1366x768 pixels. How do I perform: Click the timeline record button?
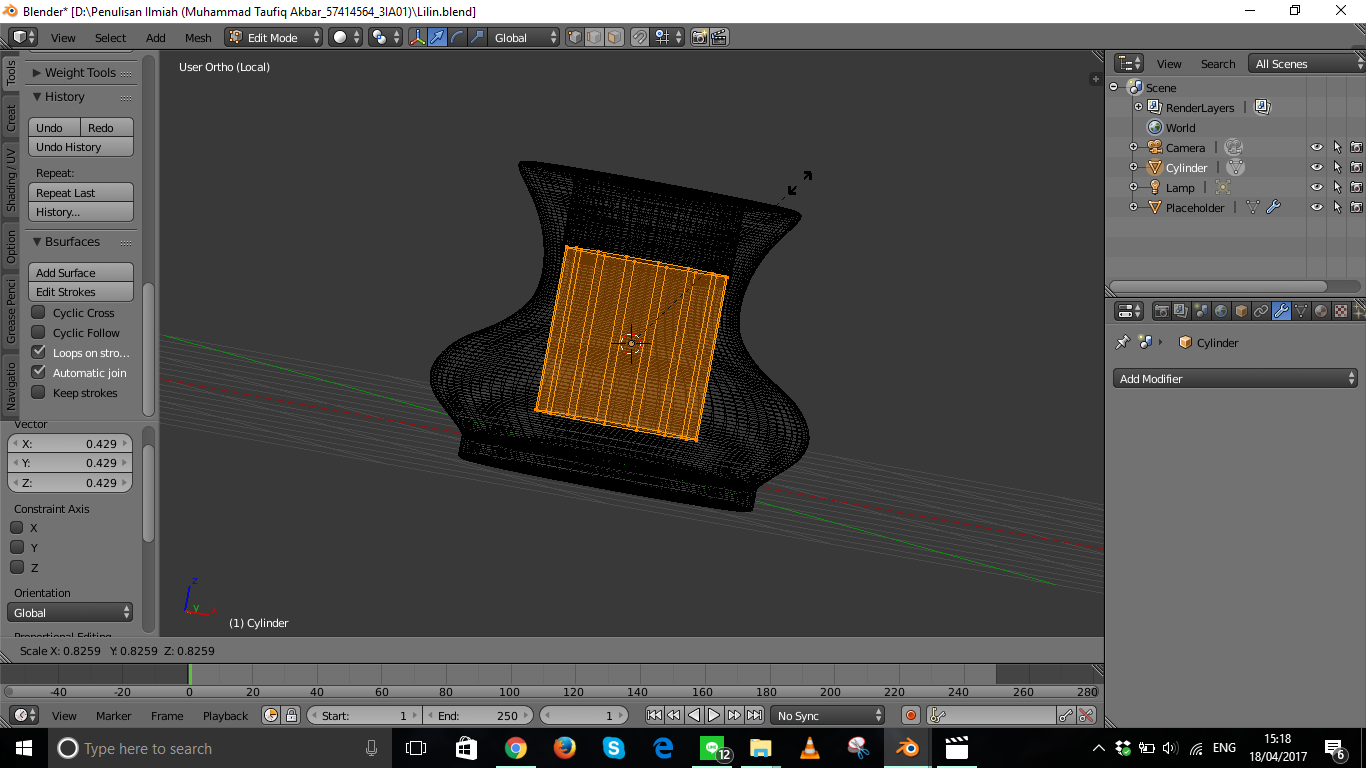[910, 715]
